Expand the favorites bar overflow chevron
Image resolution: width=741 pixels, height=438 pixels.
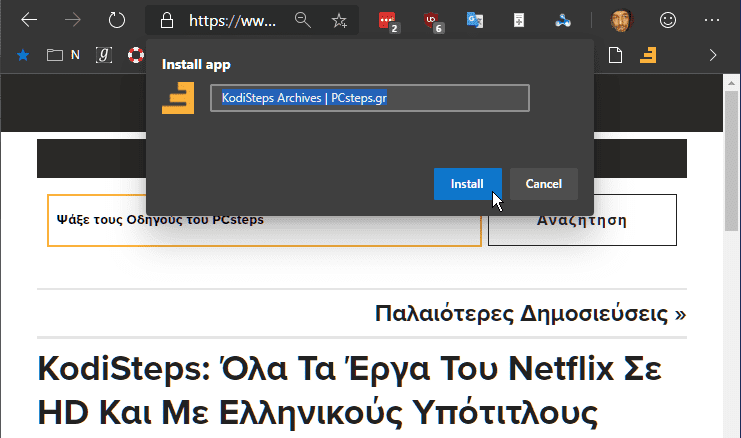[713, 55]
